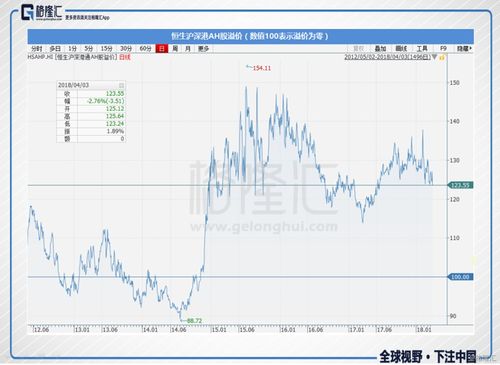
Task: Click the small yellow lock icon
Action: pos(442,58)
